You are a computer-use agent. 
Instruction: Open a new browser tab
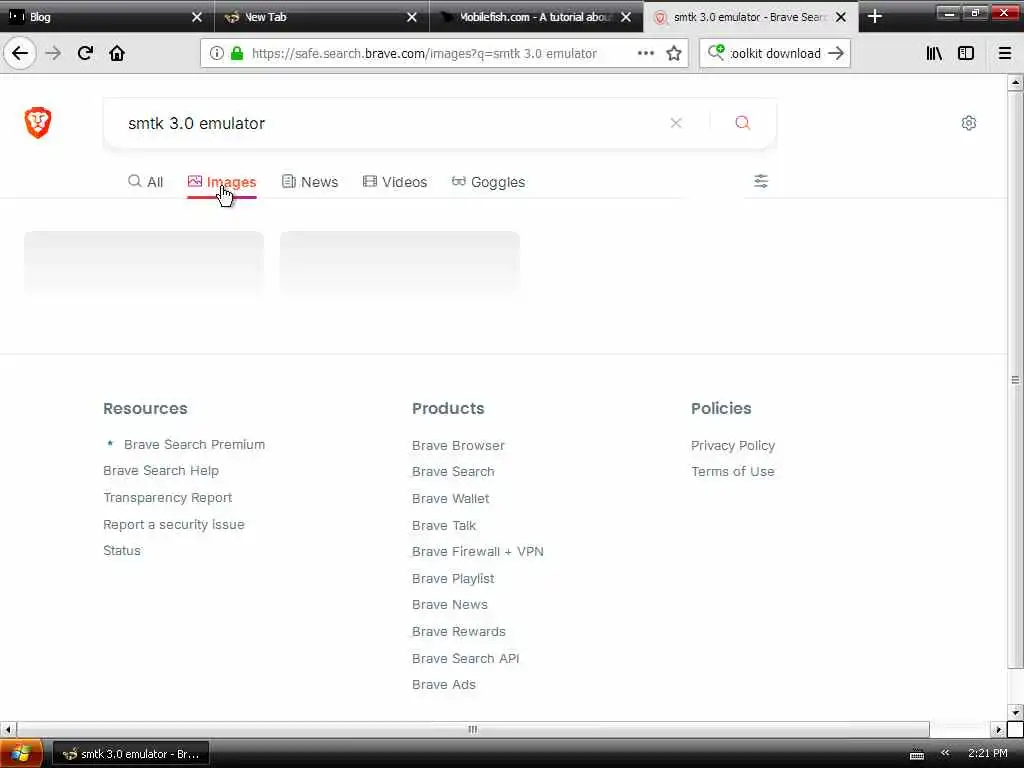(875, 17)
